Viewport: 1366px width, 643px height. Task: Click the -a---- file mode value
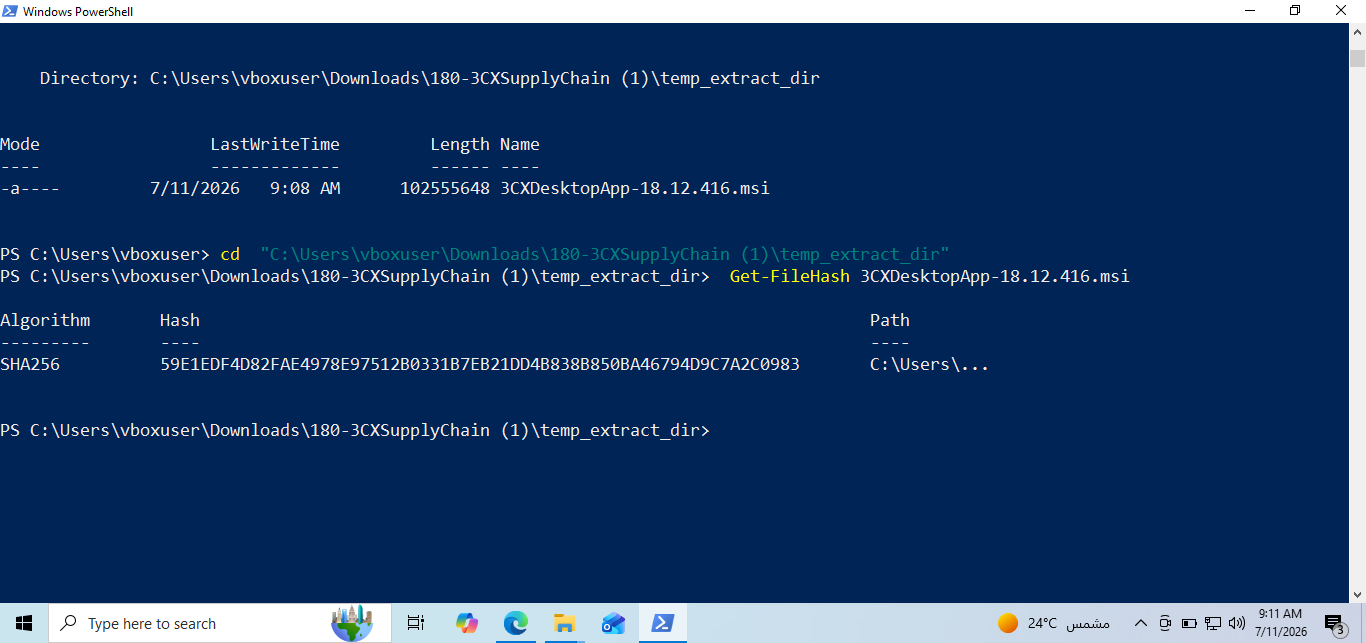[x=30, y=188]
